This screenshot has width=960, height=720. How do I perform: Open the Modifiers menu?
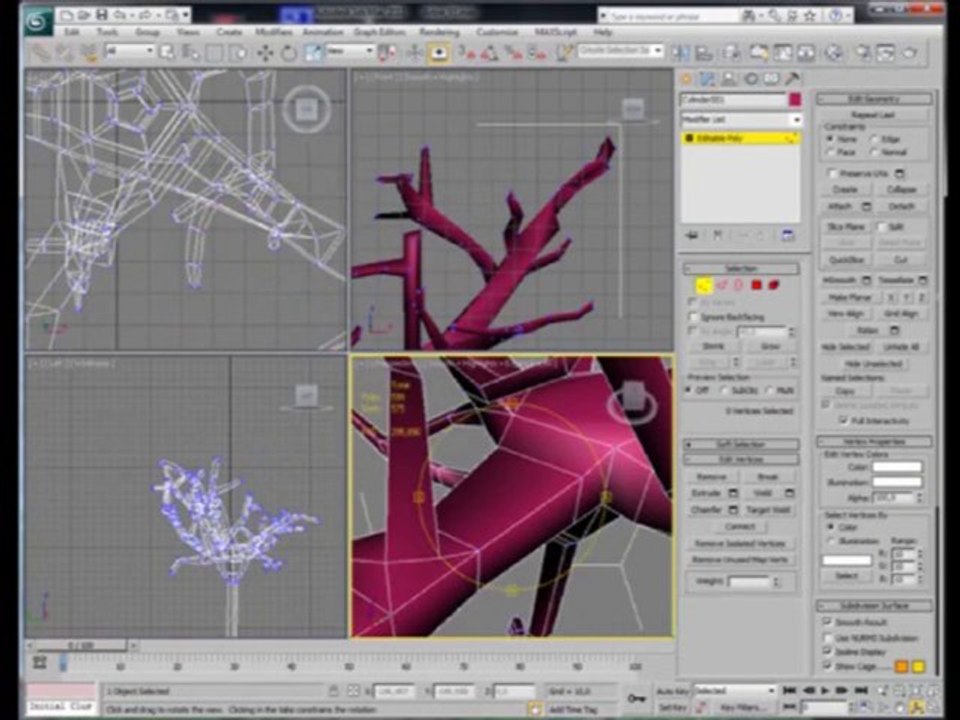pos(274,32)
